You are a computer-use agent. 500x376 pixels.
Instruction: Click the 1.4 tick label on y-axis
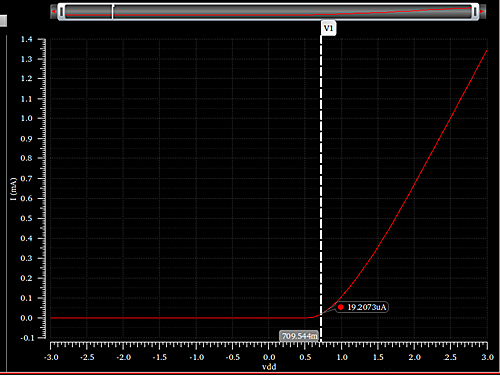(26, 39)
